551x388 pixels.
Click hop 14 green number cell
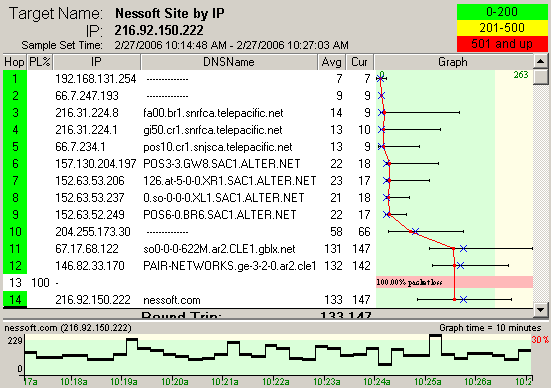pos(15,299)
